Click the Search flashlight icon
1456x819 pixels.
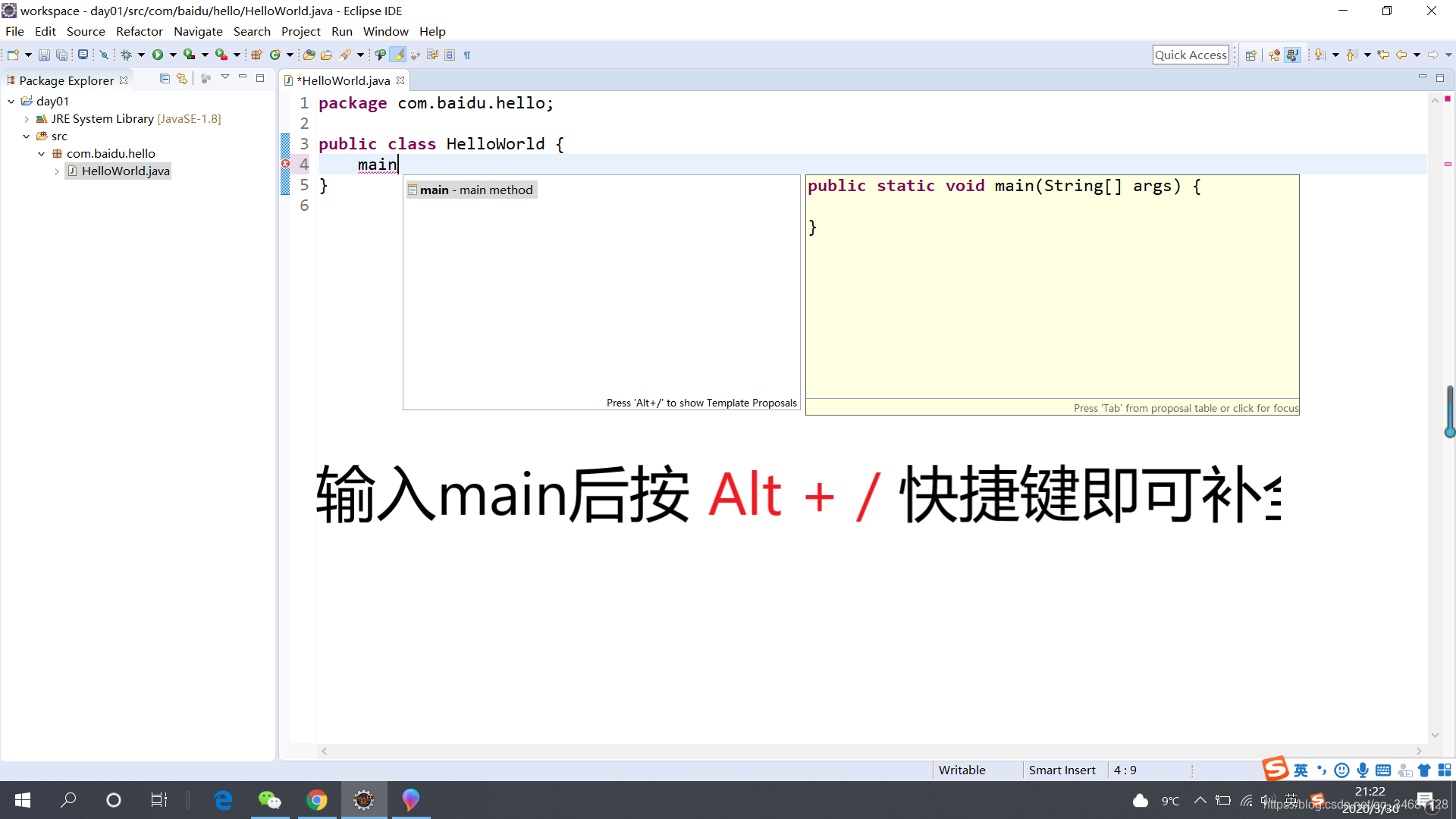pos(346,55)
